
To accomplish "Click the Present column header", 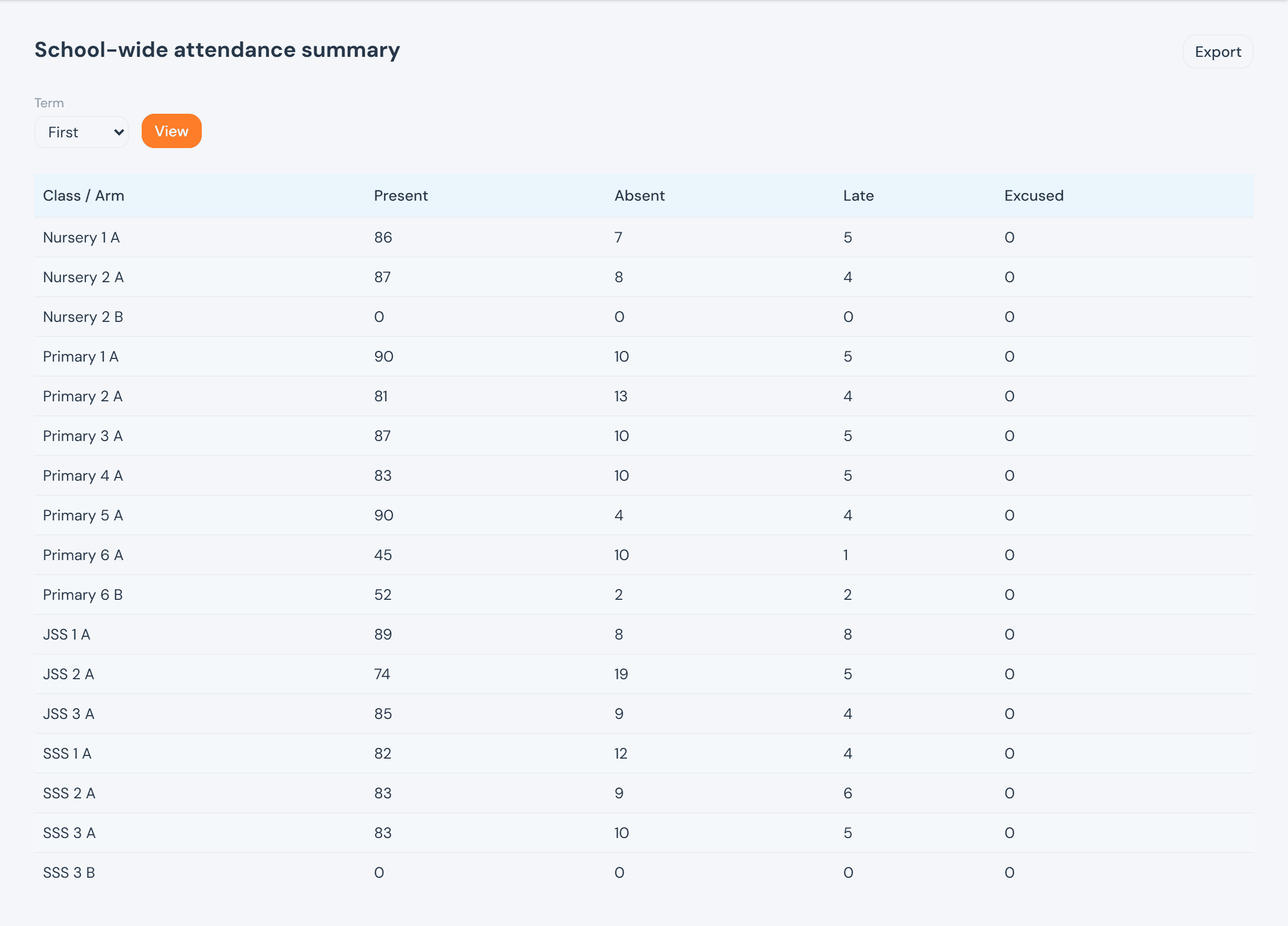I will (401, 196).
